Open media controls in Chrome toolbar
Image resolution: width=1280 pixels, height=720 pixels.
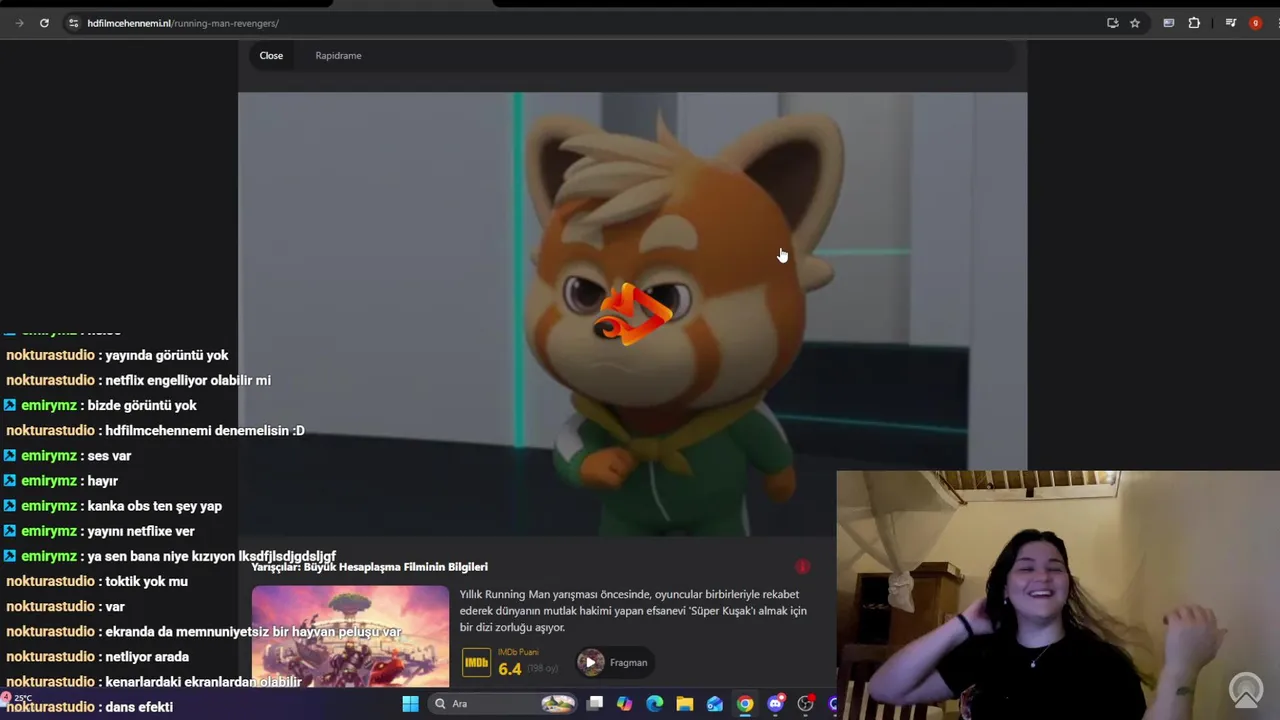pyautogui.click(x=1231, y=23)
